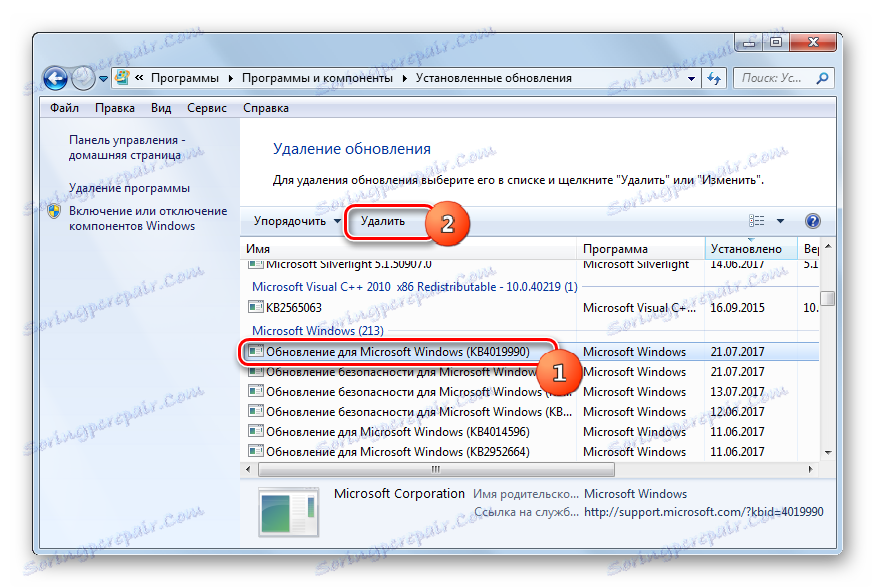This screenshot has height=588, width=876.
Task: Expand the arrow after Программы breadcrumb
Action: pos(230,78)
